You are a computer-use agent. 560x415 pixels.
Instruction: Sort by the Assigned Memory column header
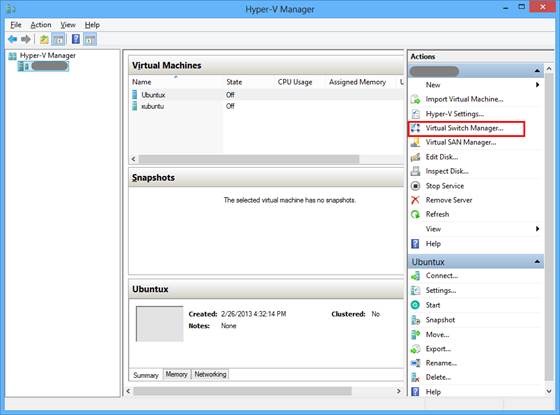(x=358, y=82)
